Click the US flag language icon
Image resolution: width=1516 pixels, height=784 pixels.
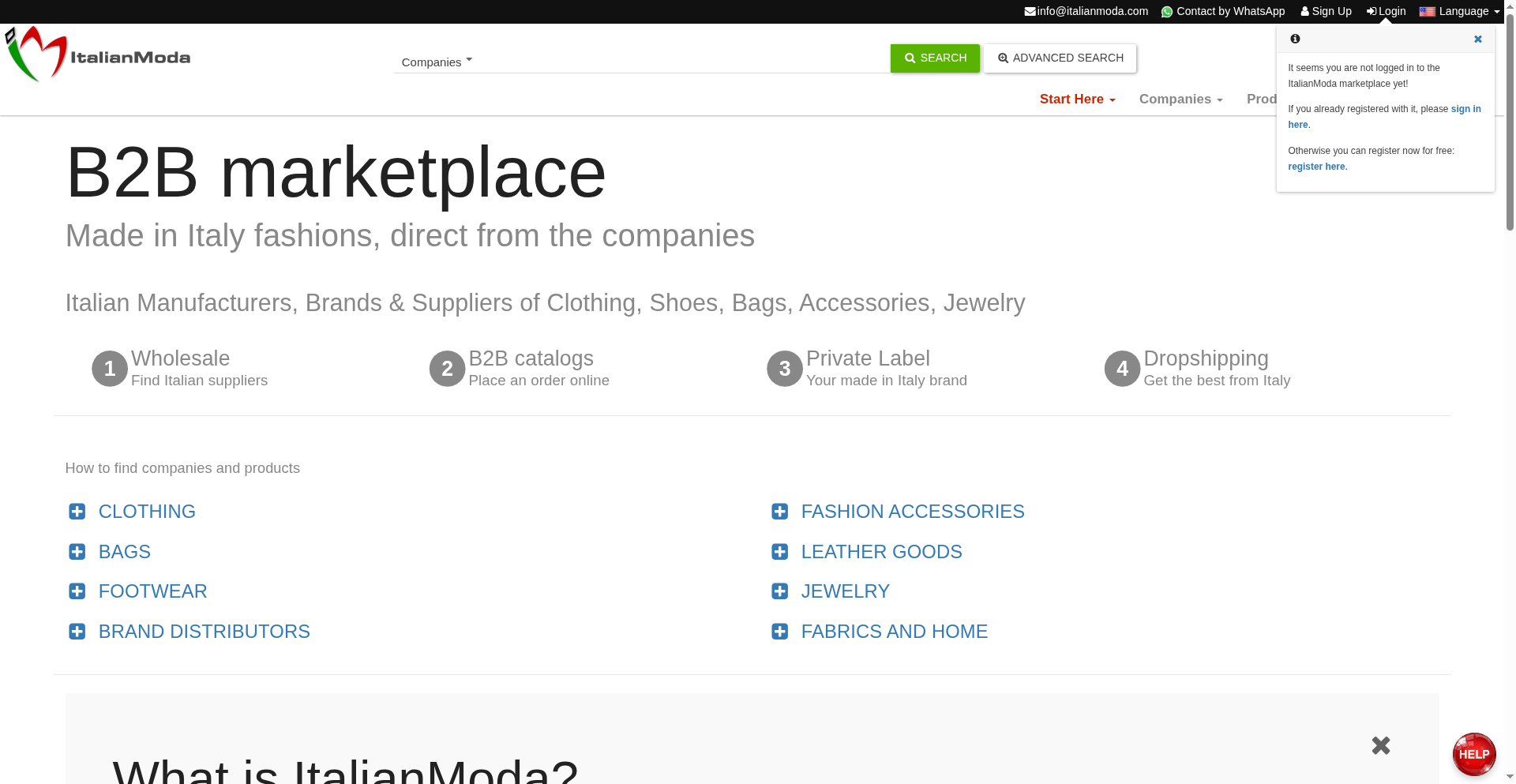[1428, 11]
